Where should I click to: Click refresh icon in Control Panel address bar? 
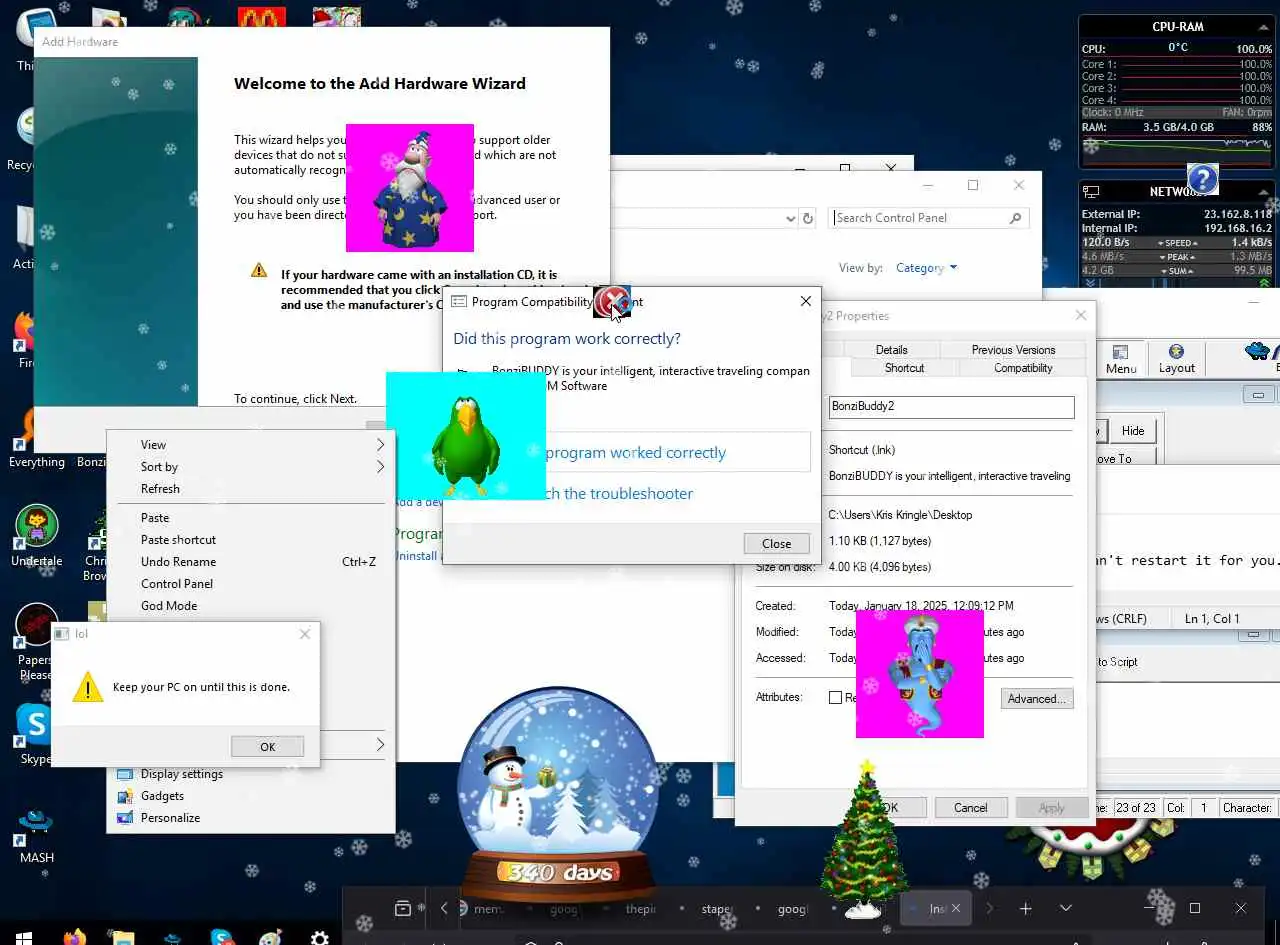tap(808, 218)
